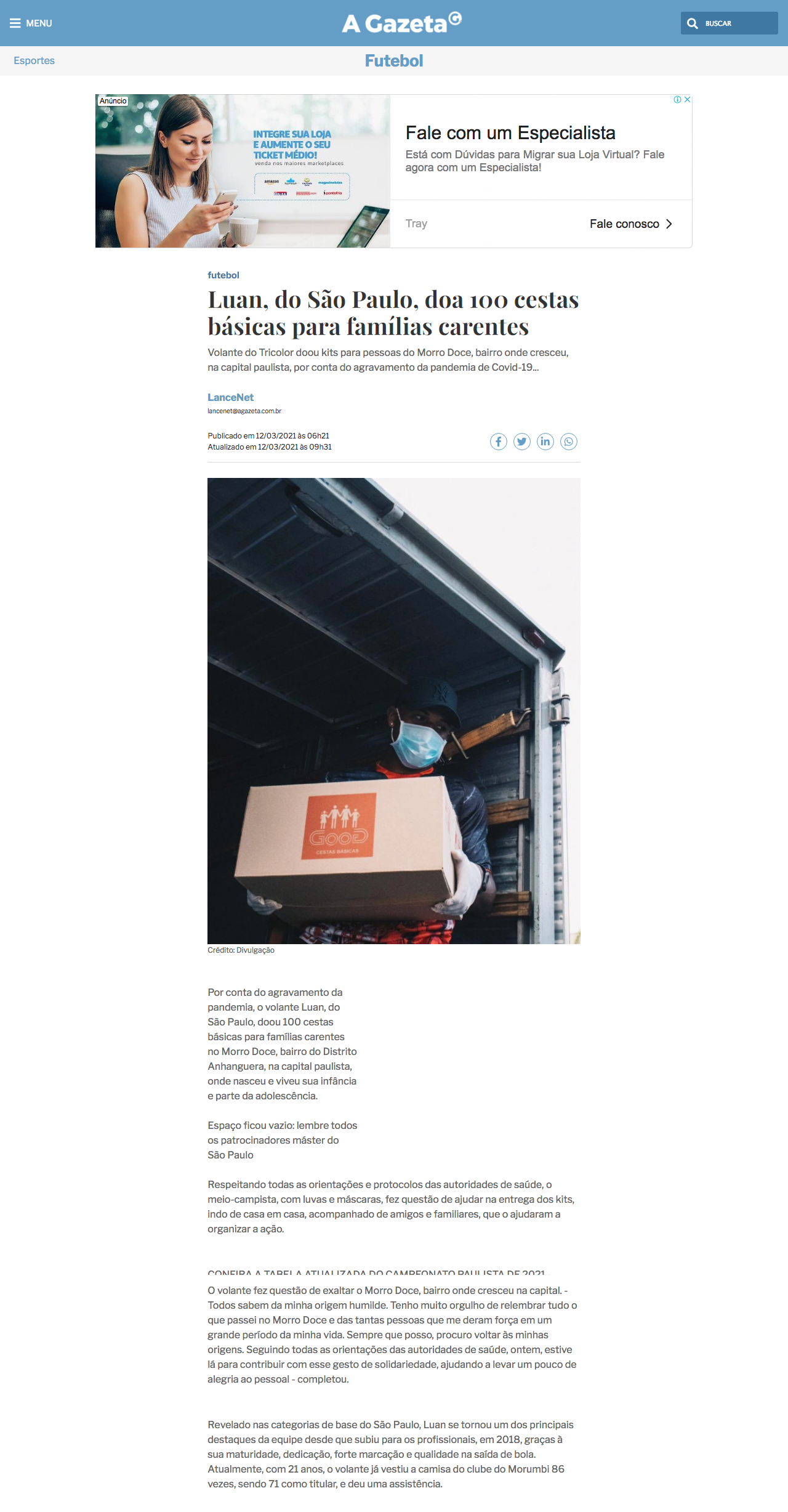Share article on Twitter

(522, 442)
